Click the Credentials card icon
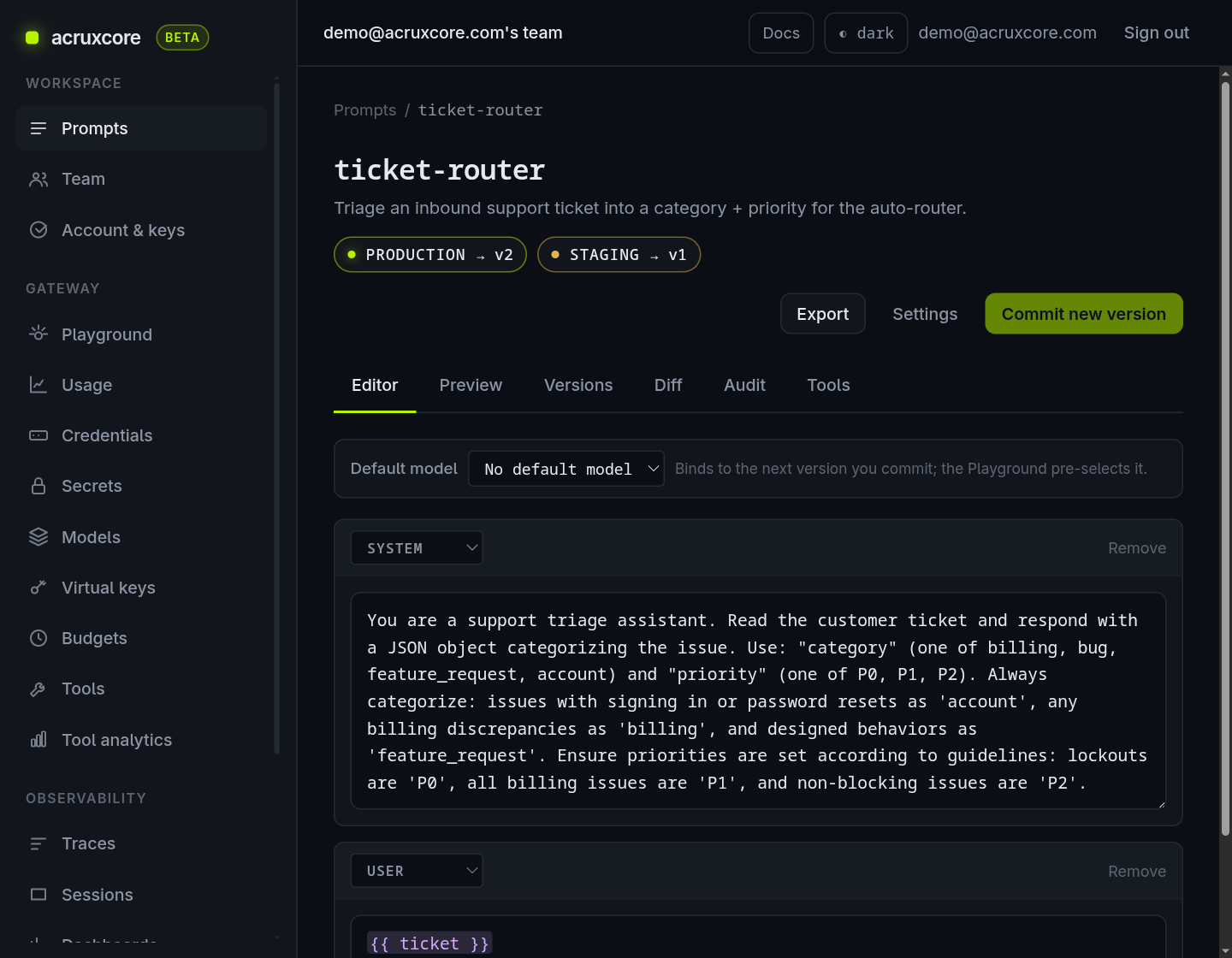The height and width of the screenshot is (958, 1232). pos(38,435)
